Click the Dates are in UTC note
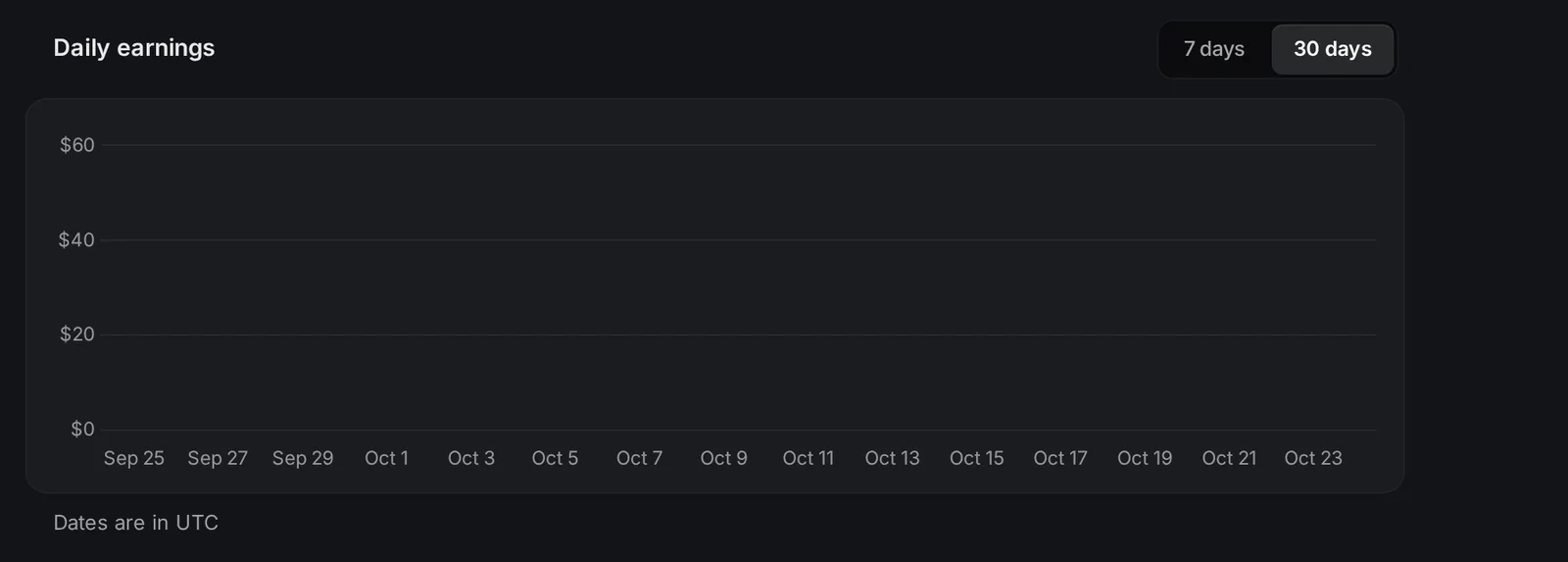Viewport: 1568px width, 562px height. [x=136, y=523]
